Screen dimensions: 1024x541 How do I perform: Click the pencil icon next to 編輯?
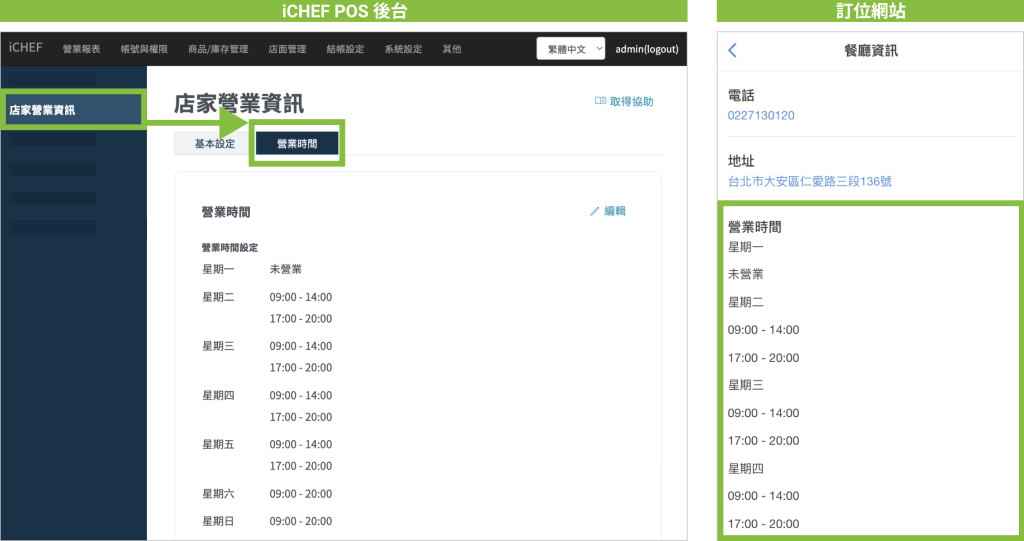pos(595,211)
